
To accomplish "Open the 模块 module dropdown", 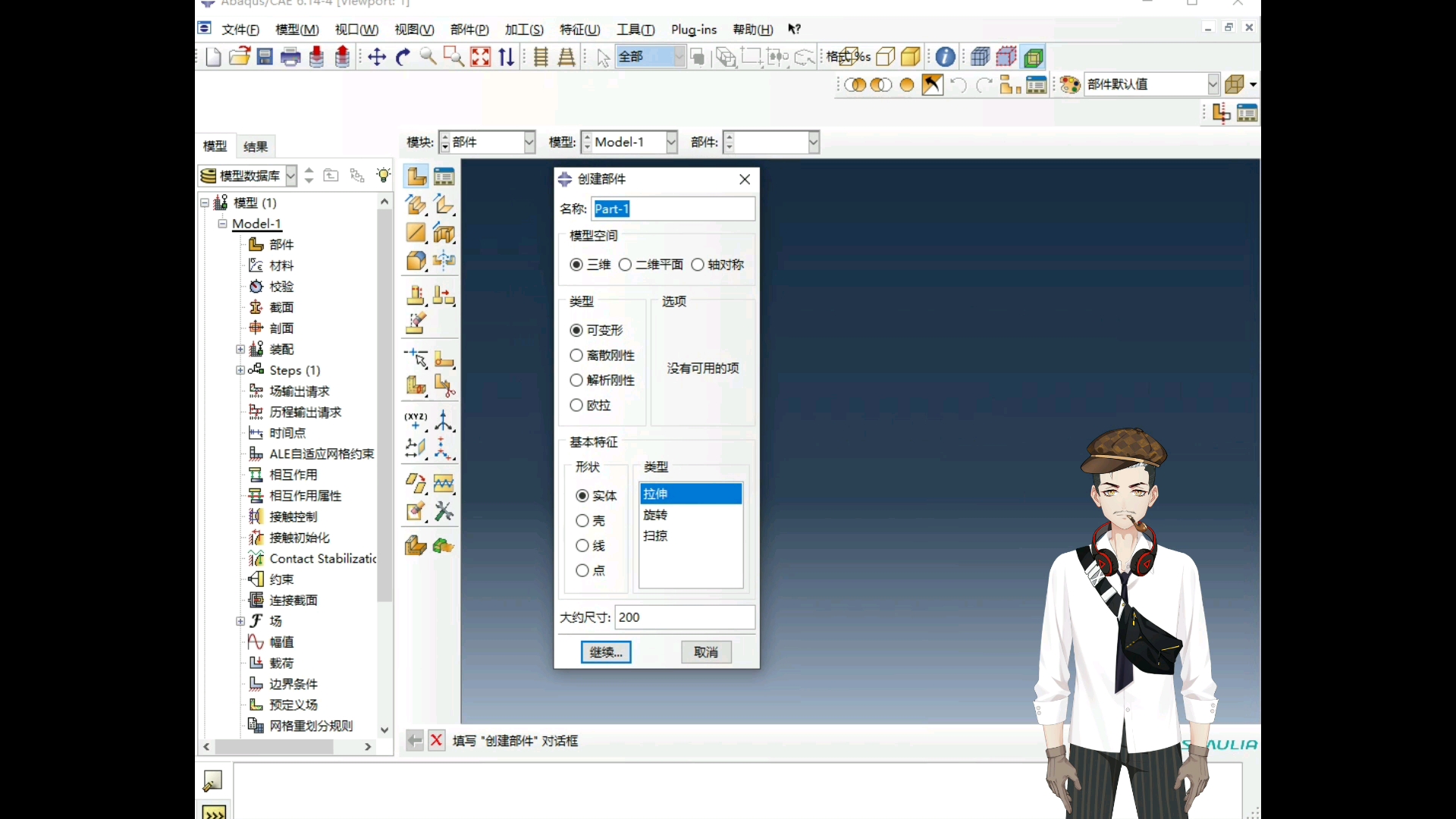I will 529,143.
